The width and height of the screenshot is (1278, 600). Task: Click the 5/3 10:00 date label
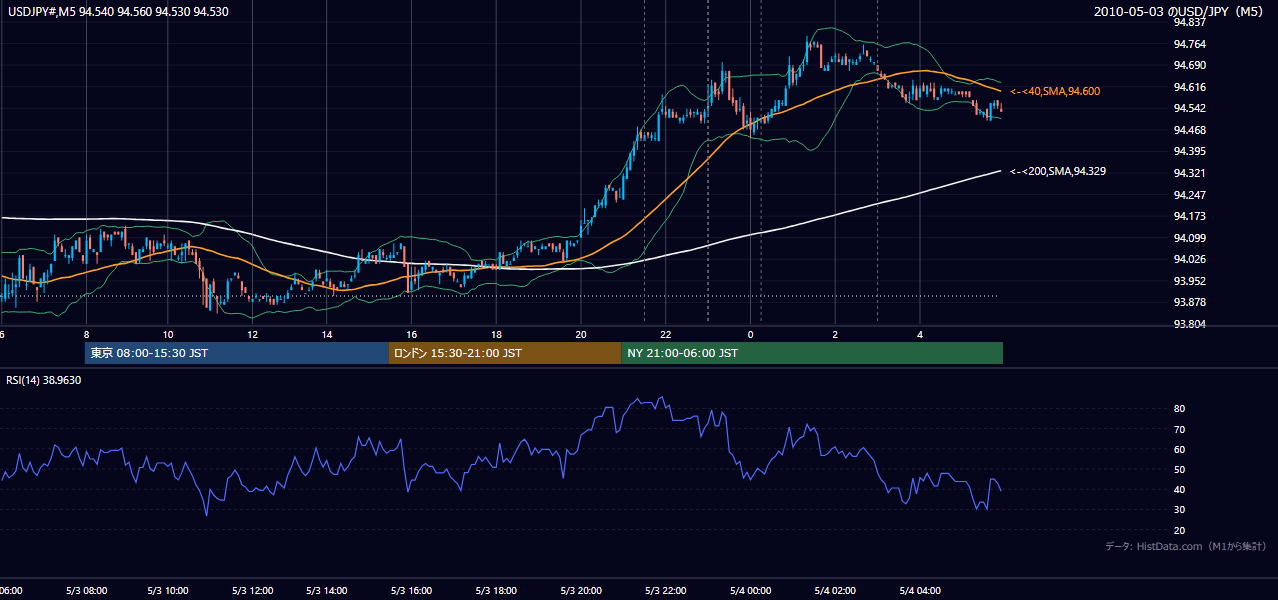point(167,591)
